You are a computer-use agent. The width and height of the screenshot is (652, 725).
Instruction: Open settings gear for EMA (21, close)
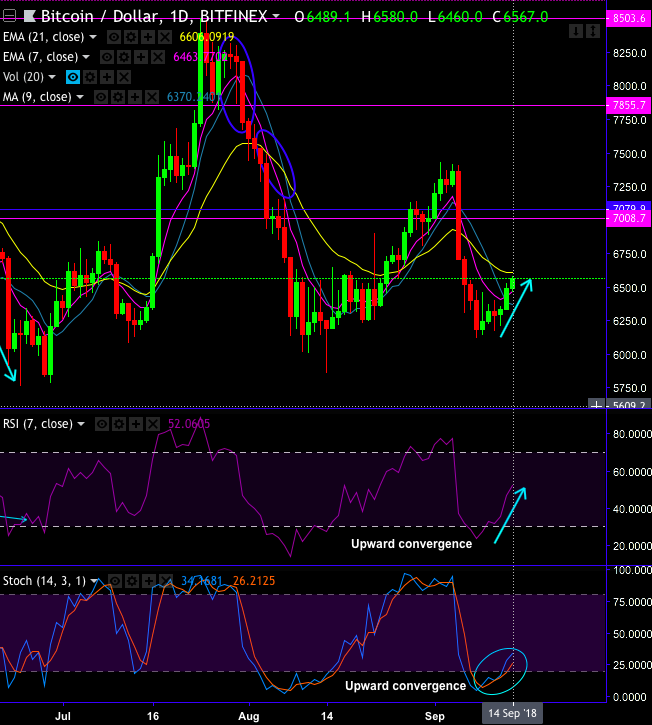point(128,37)
